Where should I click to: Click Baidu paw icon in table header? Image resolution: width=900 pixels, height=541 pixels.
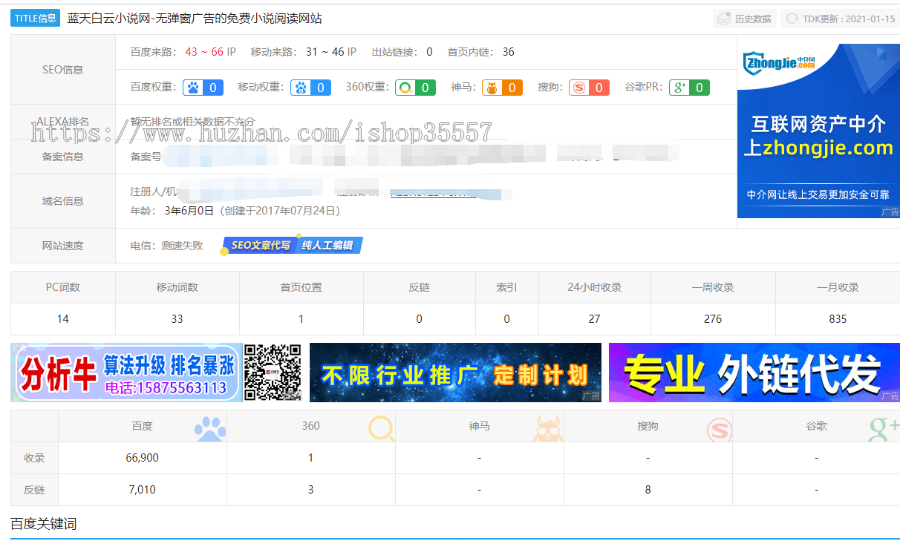click(x=210, y=429)
